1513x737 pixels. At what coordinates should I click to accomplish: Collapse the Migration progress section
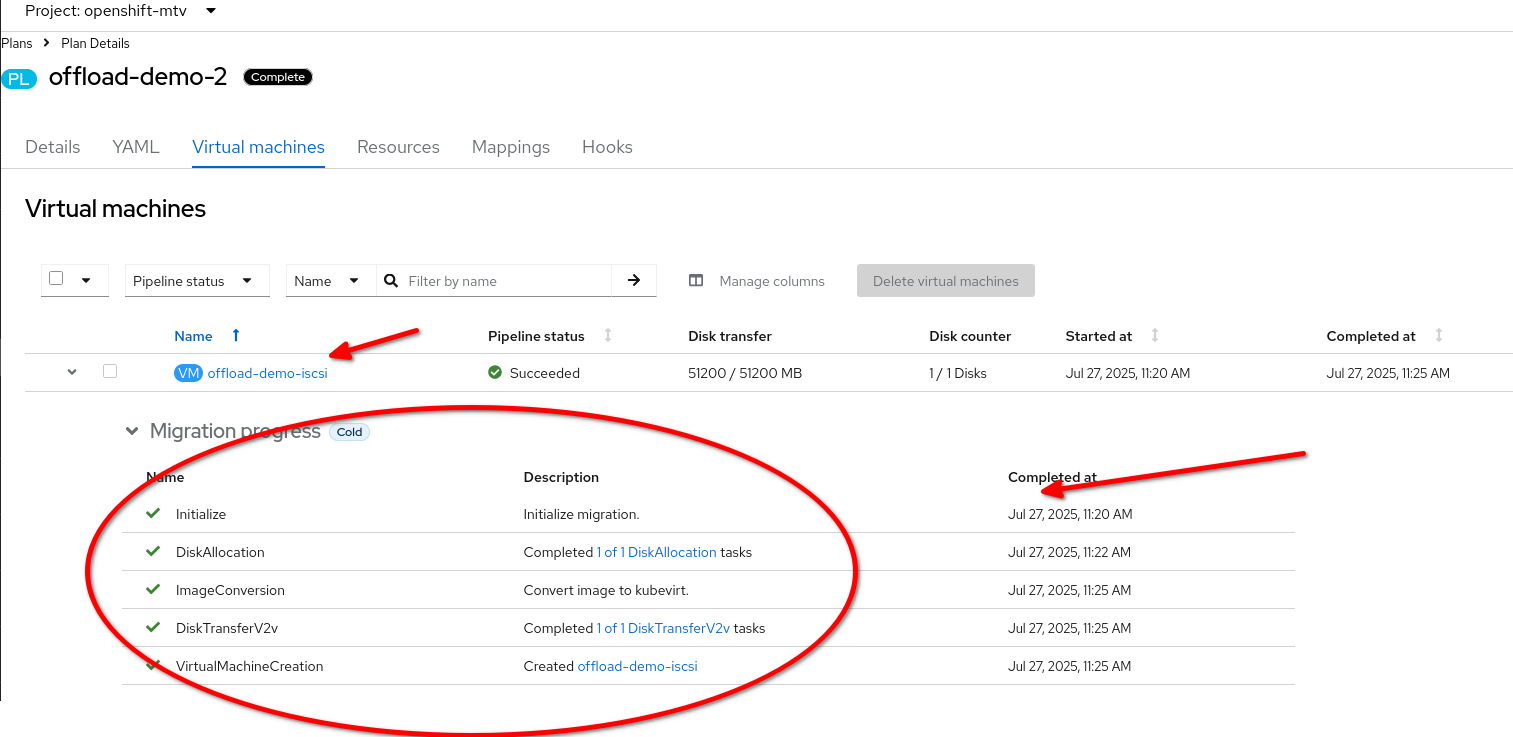131,431
